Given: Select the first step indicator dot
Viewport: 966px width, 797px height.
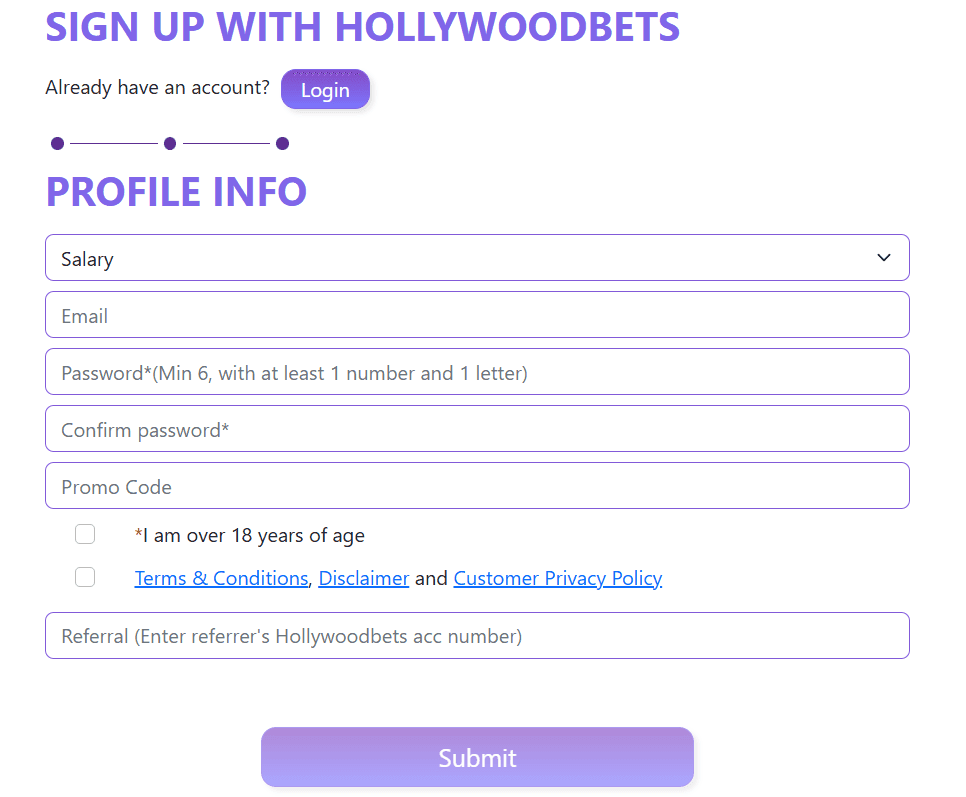Looking at the screenshot, I should pyautogui.click(x=57, y=143).
